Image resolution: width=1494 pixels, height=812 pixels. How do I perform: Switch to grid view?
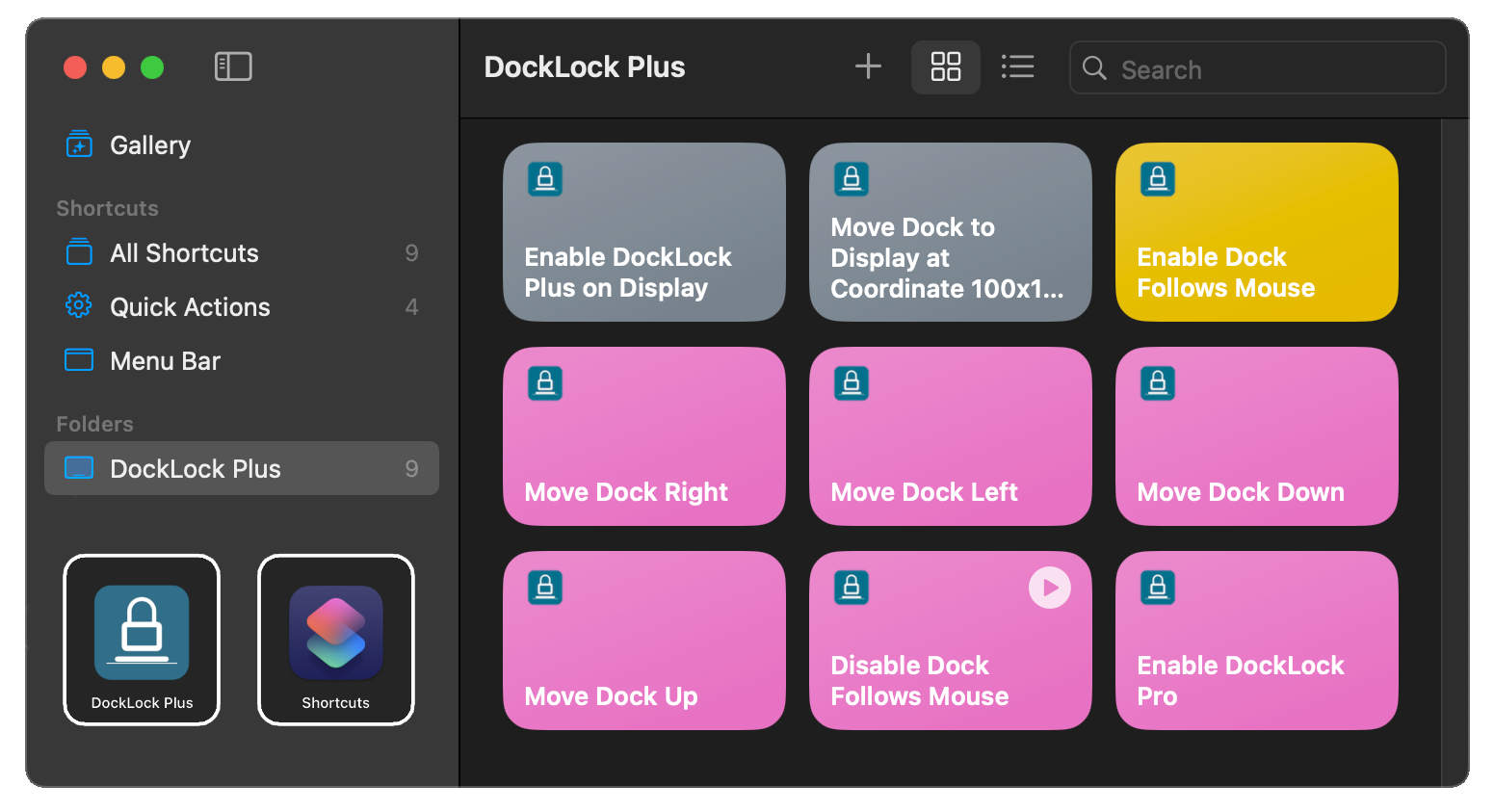(x=946, y=66)
